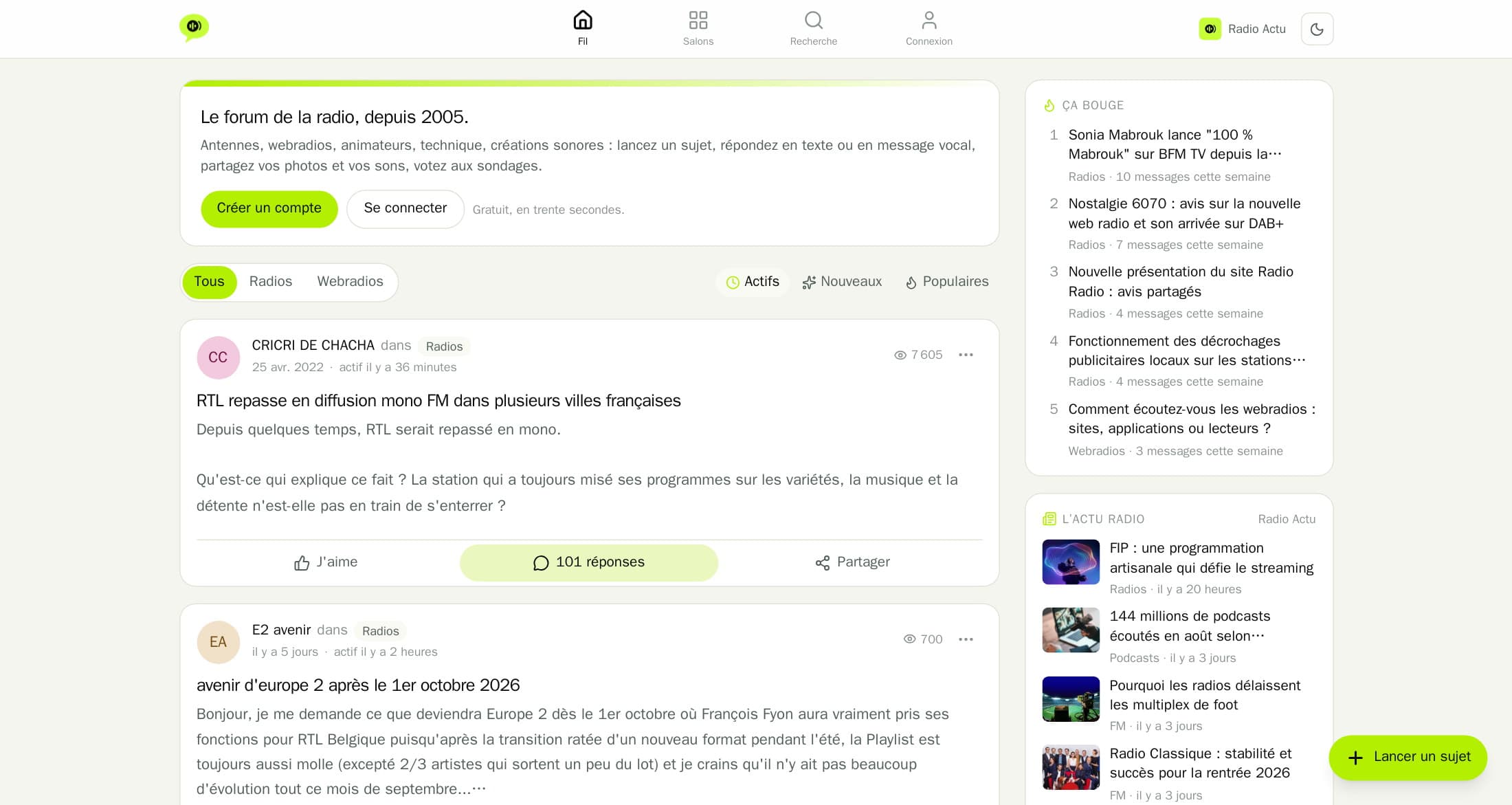Viewport: 1512px width, 805px height.
Task: Open the multiplex de foot article thumbnail
Action: click(x=1071, y=699)
